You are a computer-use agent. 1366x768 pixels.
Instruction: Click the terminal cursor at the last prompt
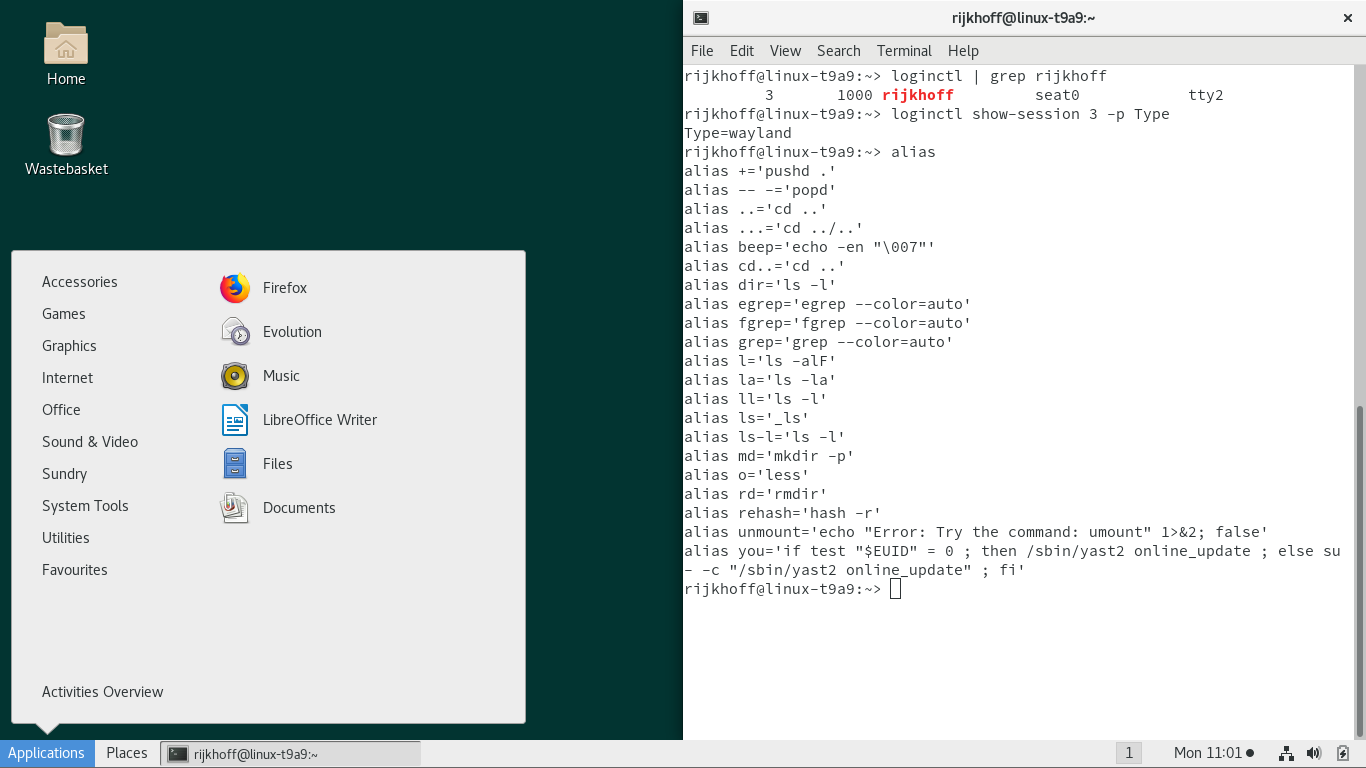[895, 589]
